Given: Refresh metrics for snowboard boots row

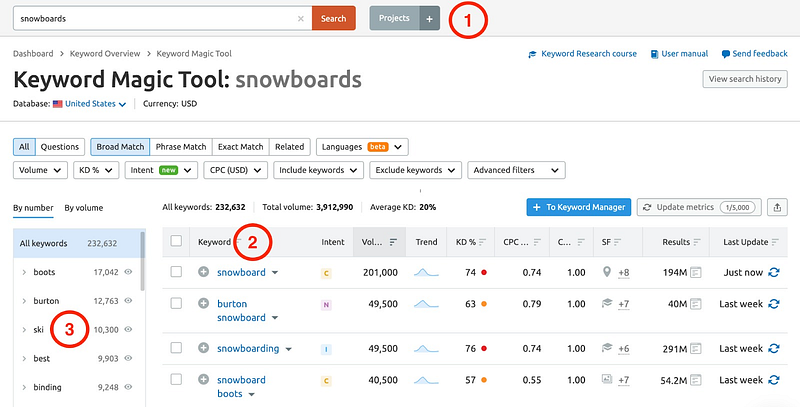Looking at the screenshot, I should [x=773, y=380].
